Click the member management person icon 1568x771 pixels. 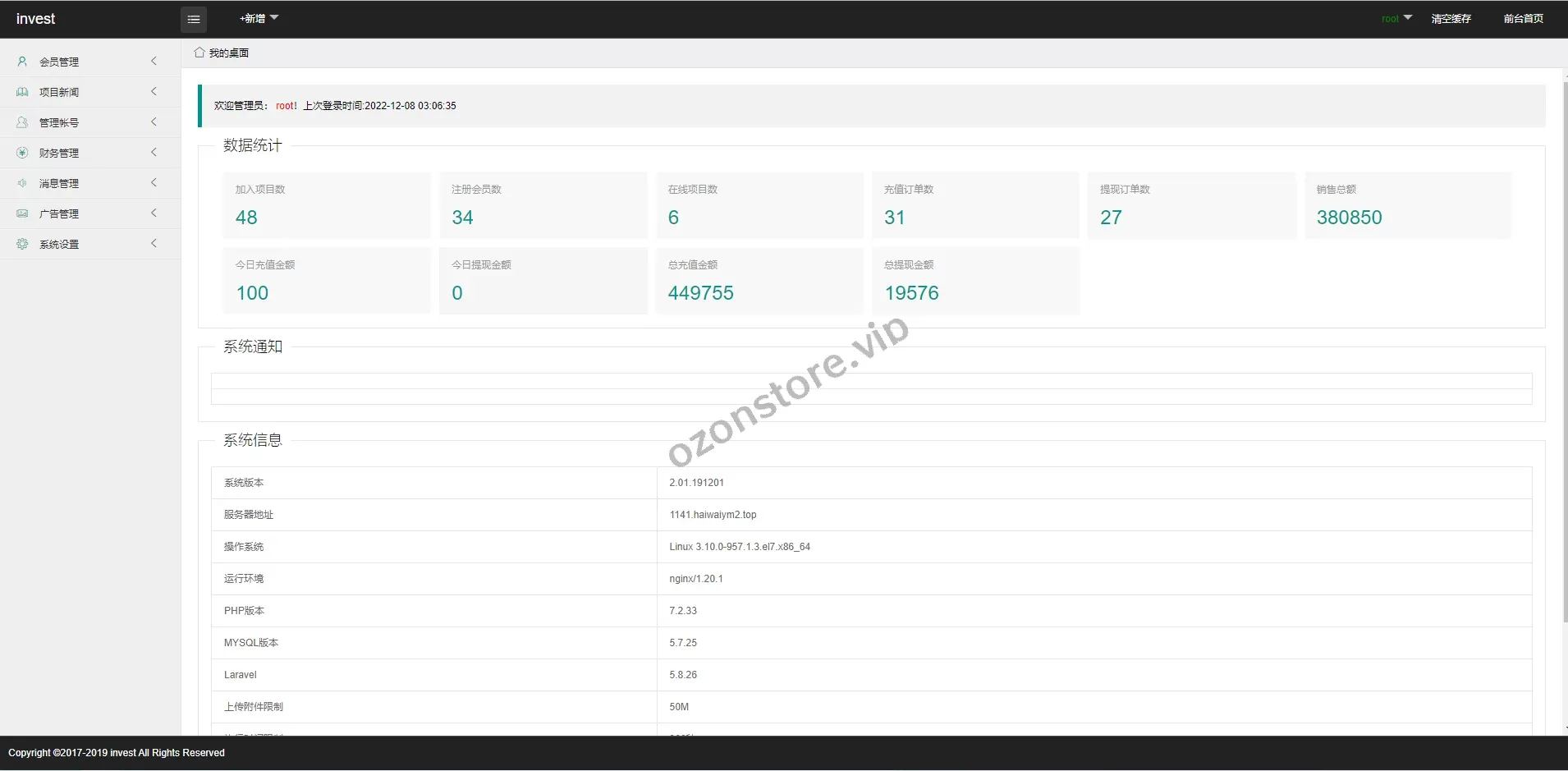point(22,62)
